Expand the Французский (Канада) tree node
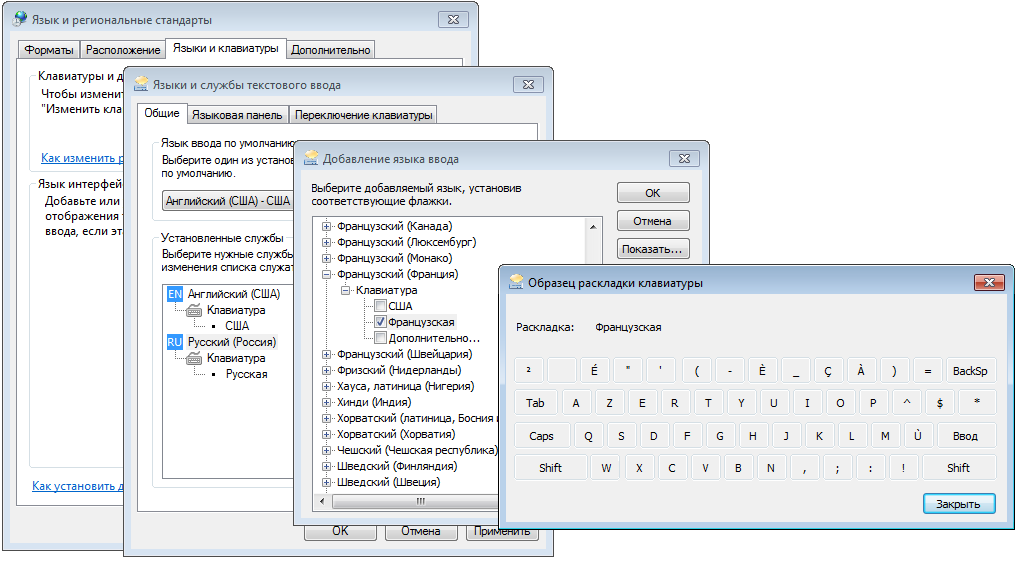 pyautogui.click(x=327, y=226)
